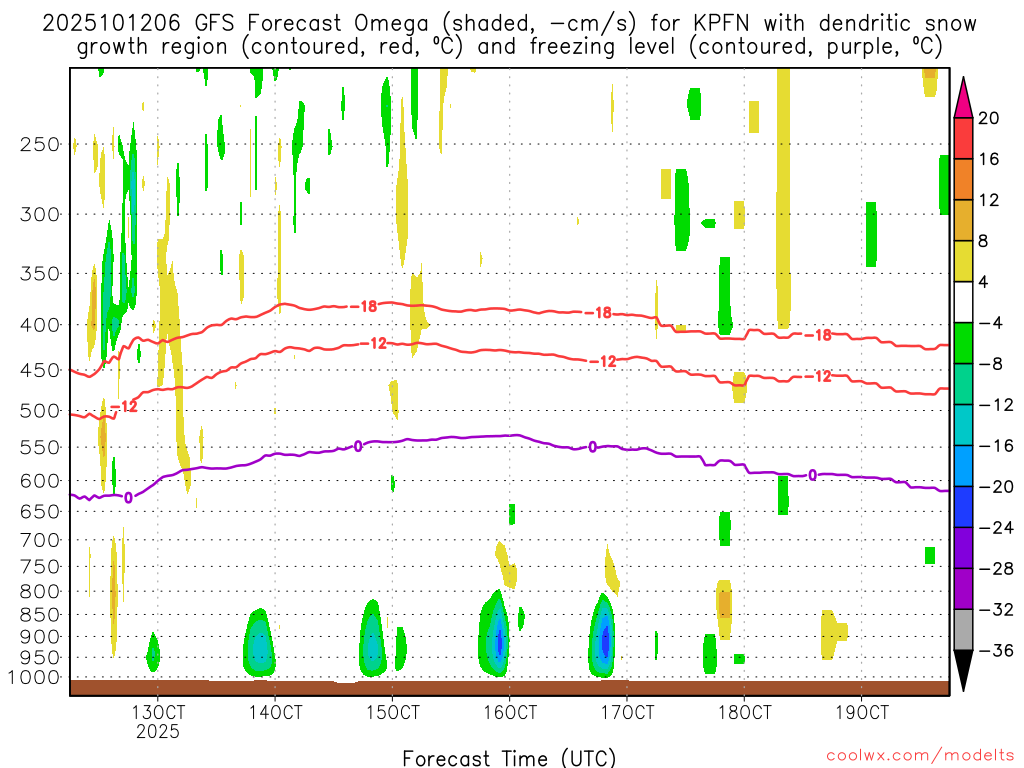This screenshot has height=768, width=1024.
Task: Pick the red colorbar swatch between 16 and 20
Action: coord(963,138)
